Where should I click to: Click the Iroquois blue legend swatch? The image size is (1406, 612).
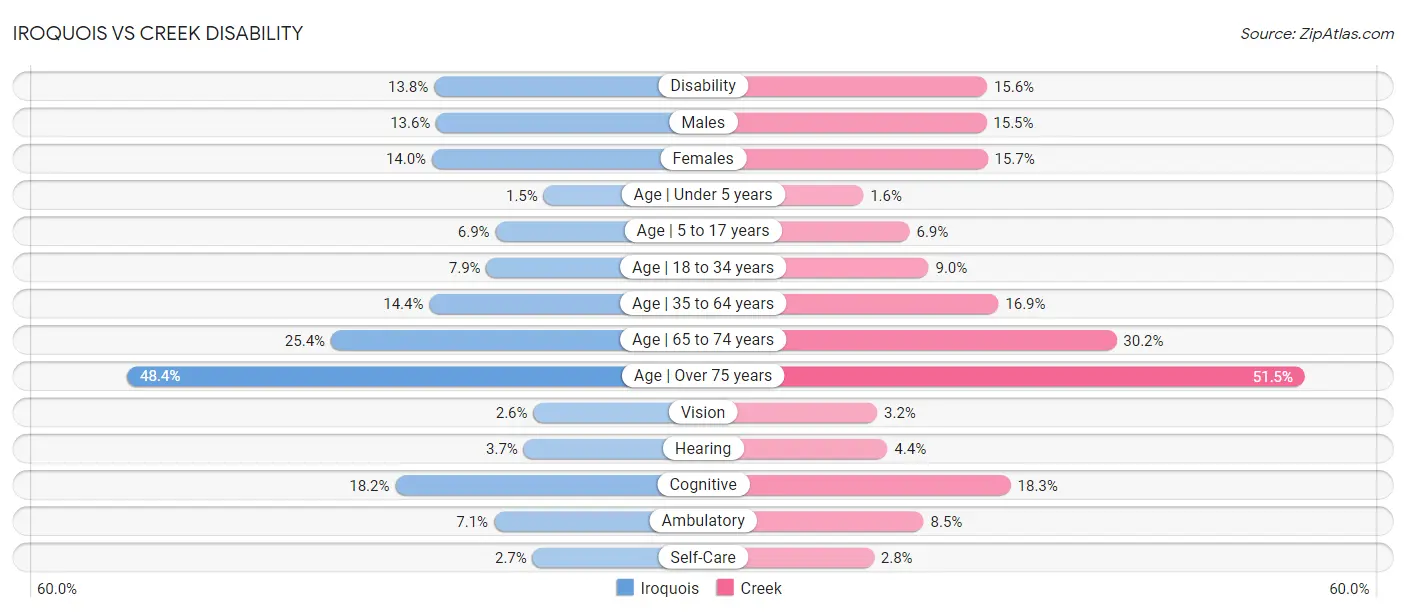coord(625,588)
